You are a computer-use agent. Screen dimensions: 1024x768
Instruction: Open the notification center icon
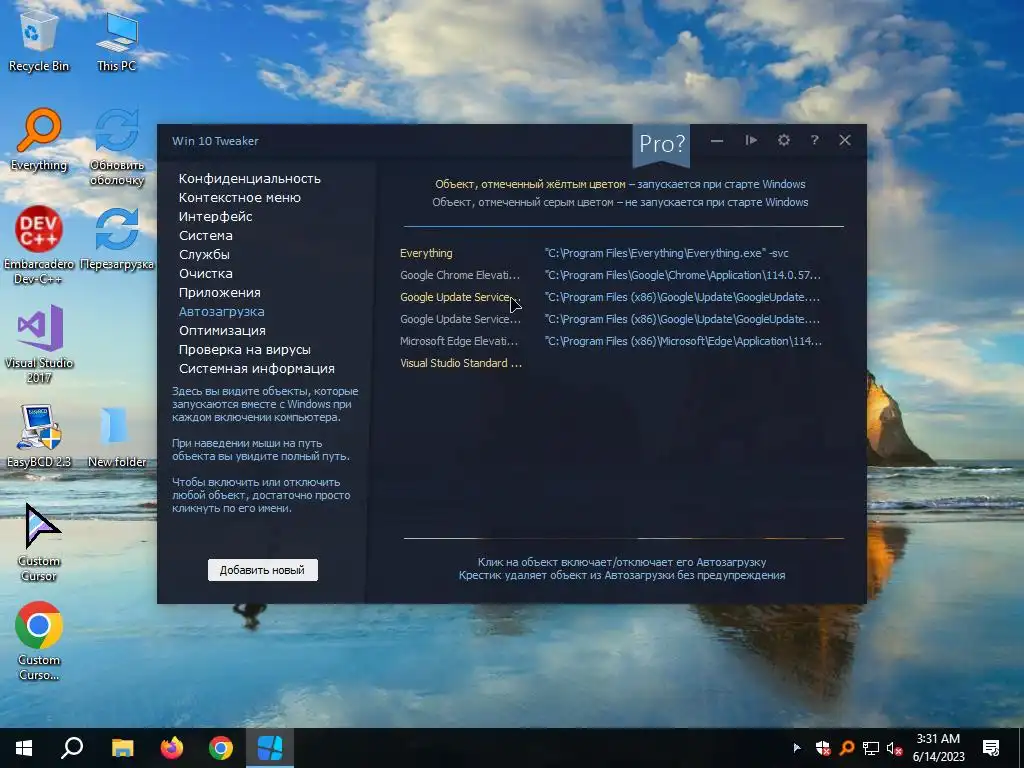point(991,748)
